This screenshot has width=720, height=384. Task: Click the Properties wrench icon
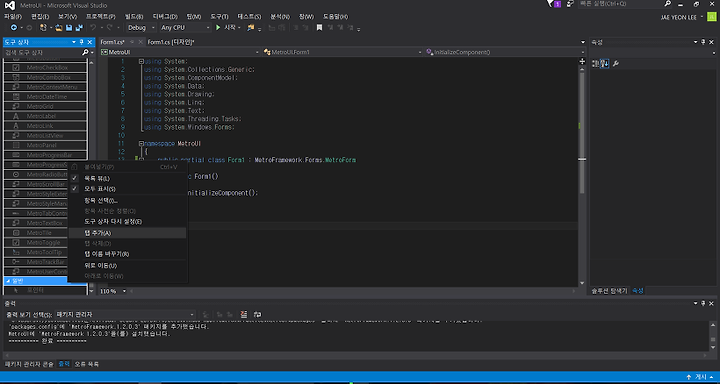tap(616, 63)
